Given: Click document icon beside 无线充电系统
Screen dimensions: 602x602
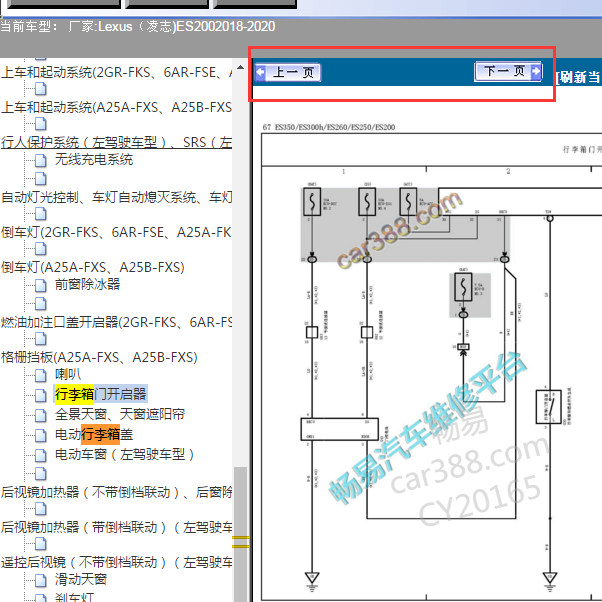Looking at the screenshot, I should point(41,160).
